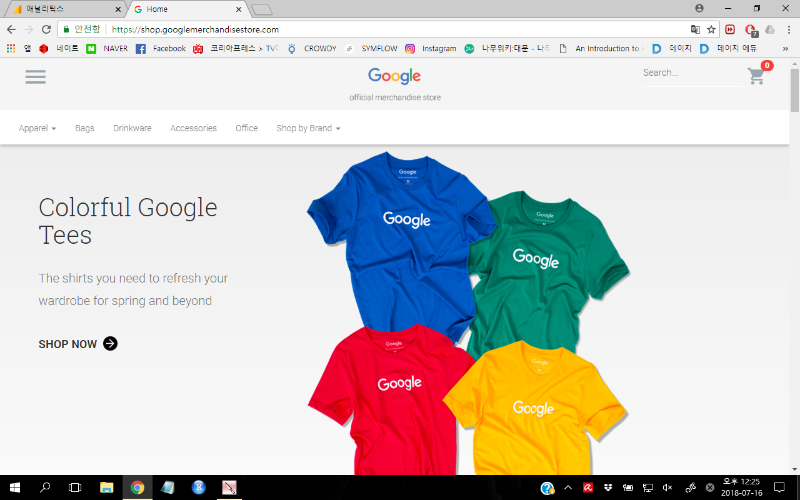Click the blue Google t-shirt image
800x500 pixels.
coord(401,245)
